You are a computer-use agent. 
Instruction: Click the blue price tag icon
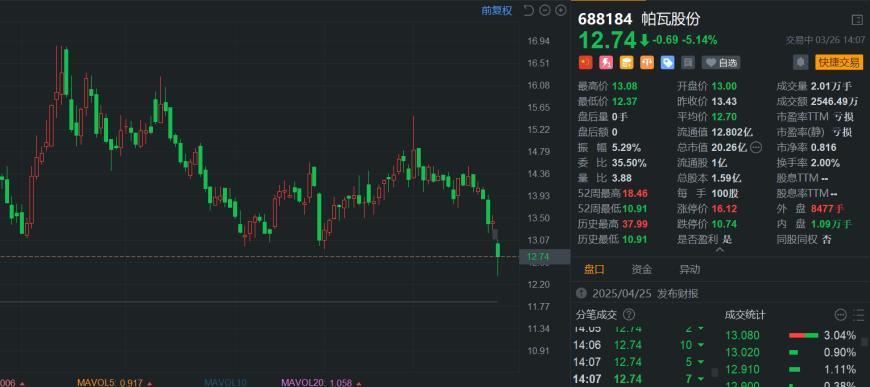click(x=667, y=63)
